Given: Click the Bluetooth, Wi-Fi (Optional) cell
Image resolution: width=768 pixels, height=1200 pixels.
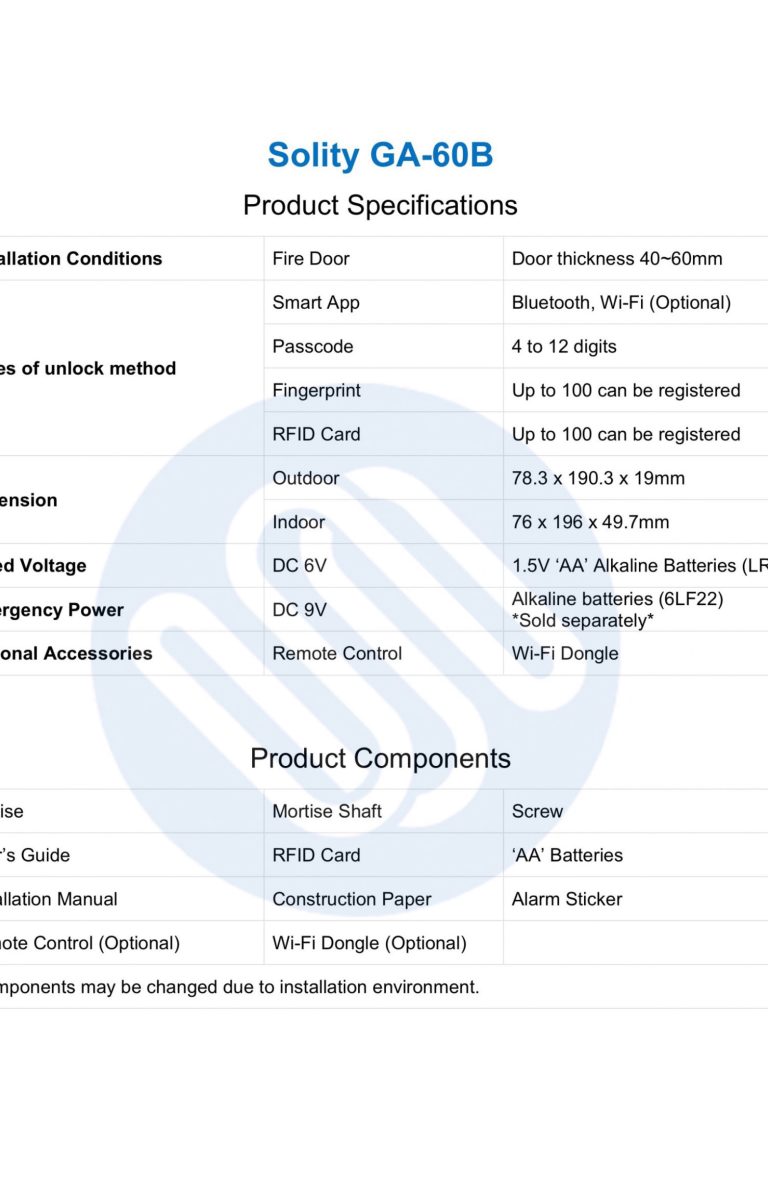Looking at the screenshot, I should point(635,302).
